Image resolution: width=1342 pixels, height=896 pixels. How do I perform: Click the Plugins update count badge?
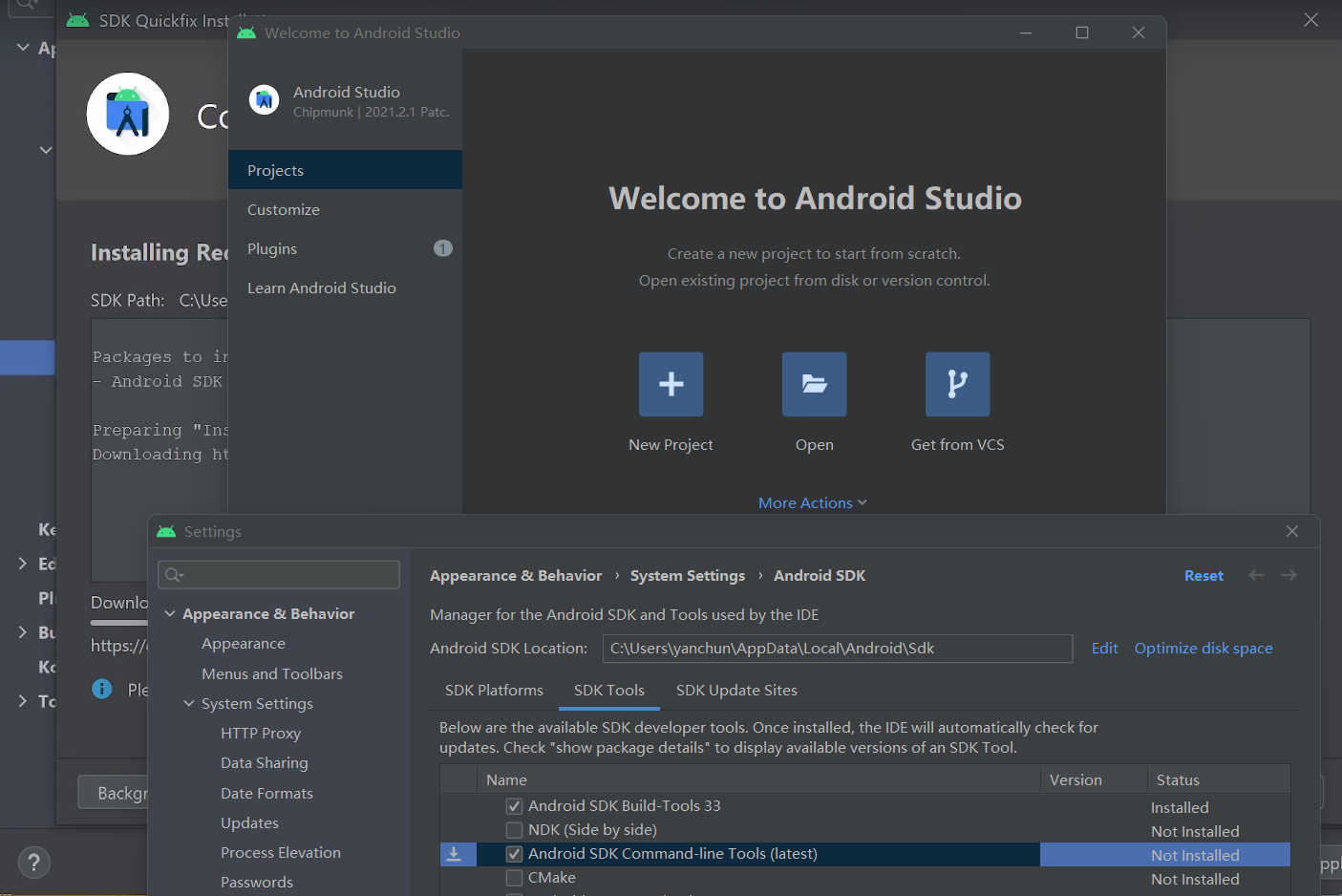(x=443, y=248)
